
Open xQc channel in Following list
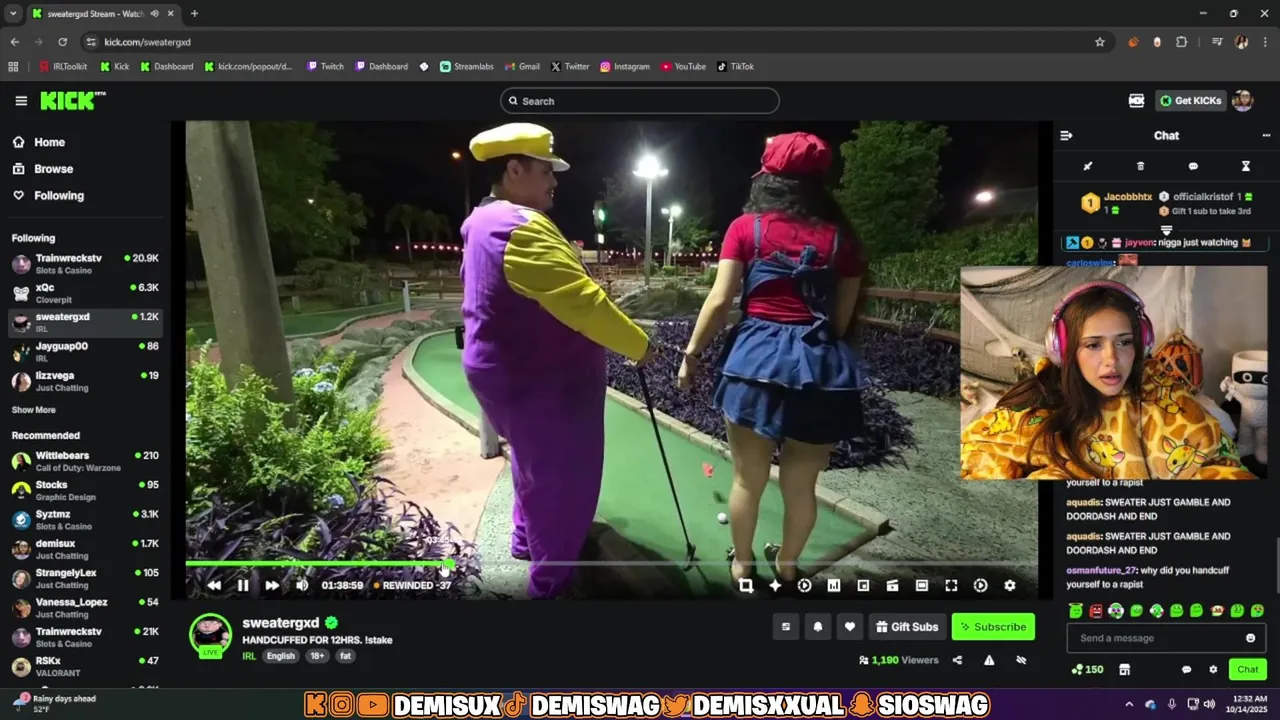point(85,293)
